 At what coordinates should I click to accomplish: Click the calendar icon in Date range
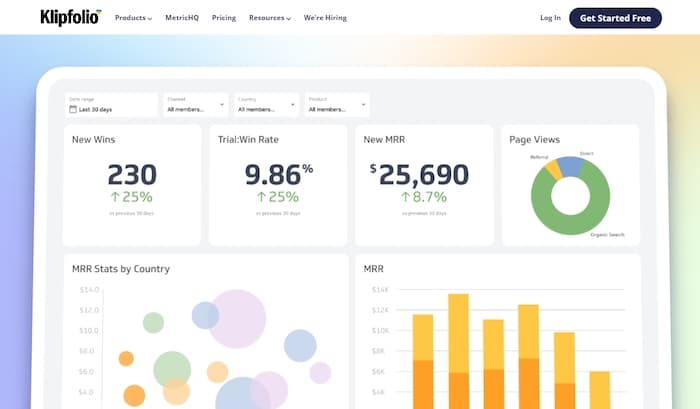[72, 109]
